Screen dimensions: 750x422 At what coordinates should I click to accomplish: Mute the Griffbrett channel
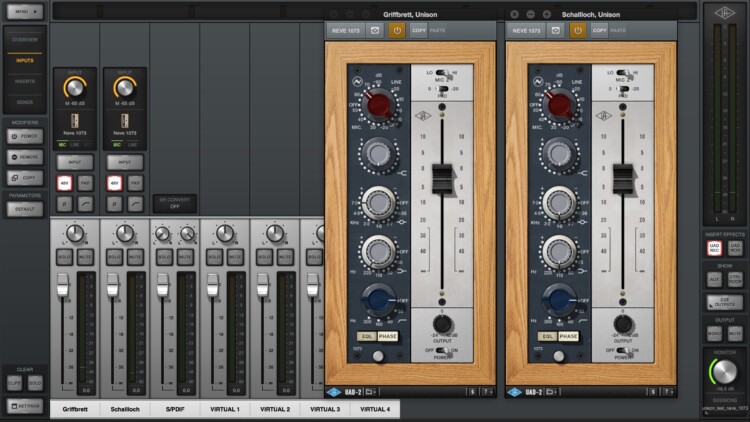[85, 257]
